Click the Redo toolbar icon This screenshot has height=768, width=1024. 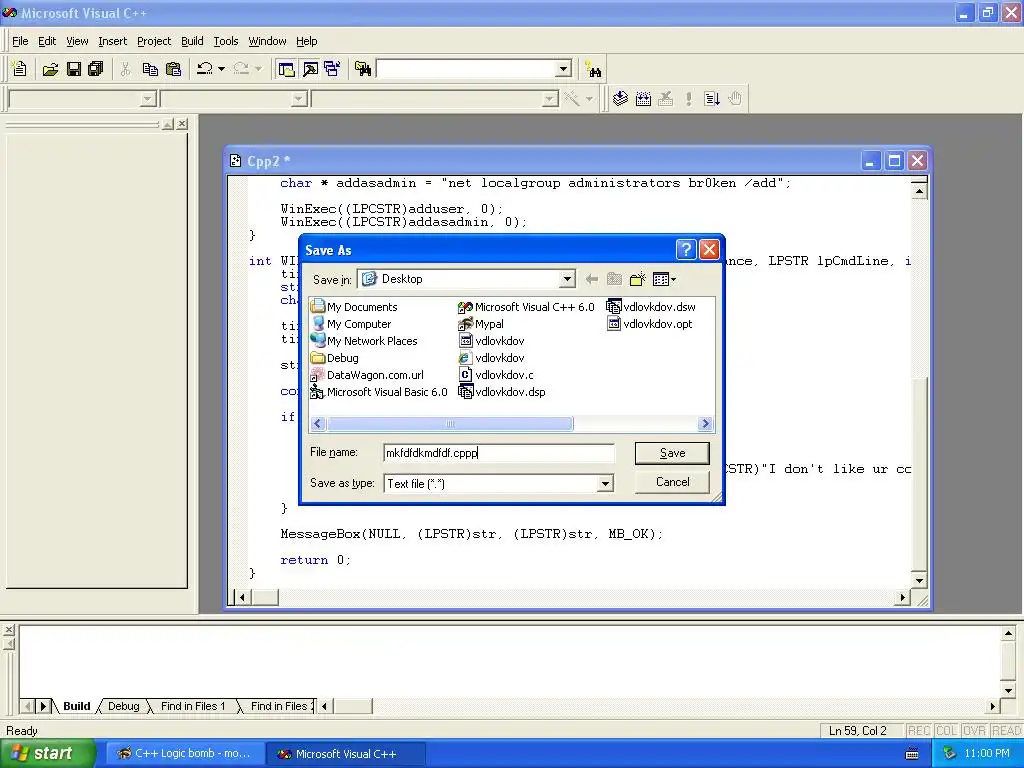pos(241,69)
